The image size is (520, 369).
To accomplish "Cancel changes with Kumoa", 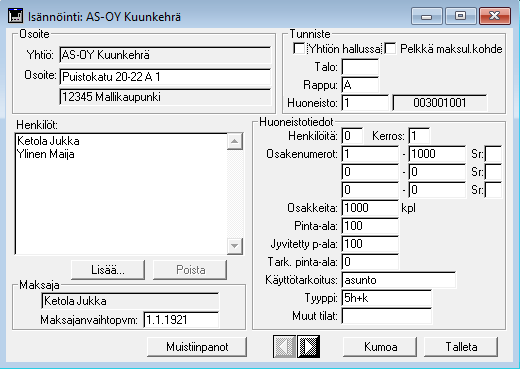I will pyautogui.click(x=380, y=347).
